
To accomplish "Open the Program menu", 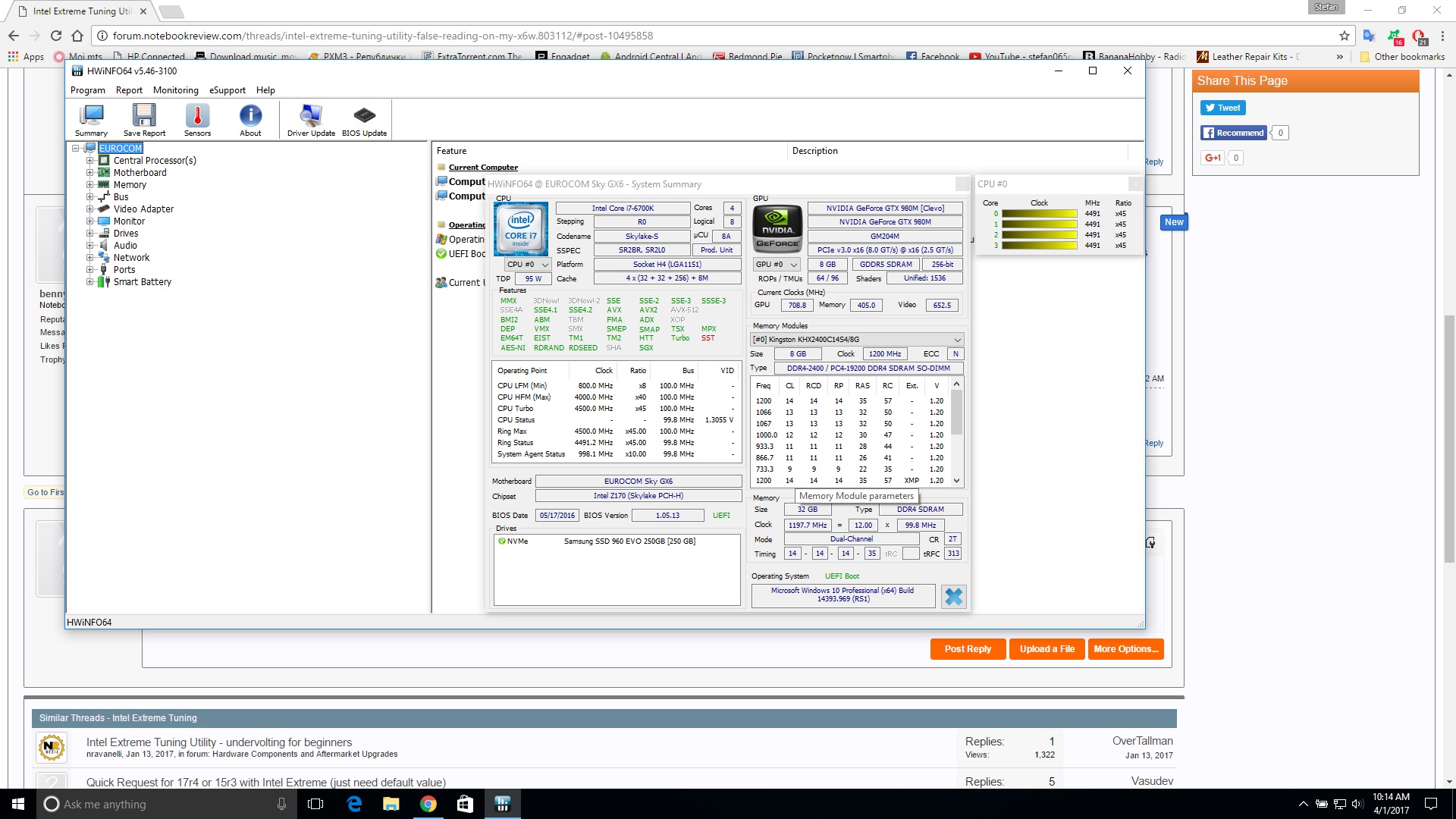I will pos(88,90).
